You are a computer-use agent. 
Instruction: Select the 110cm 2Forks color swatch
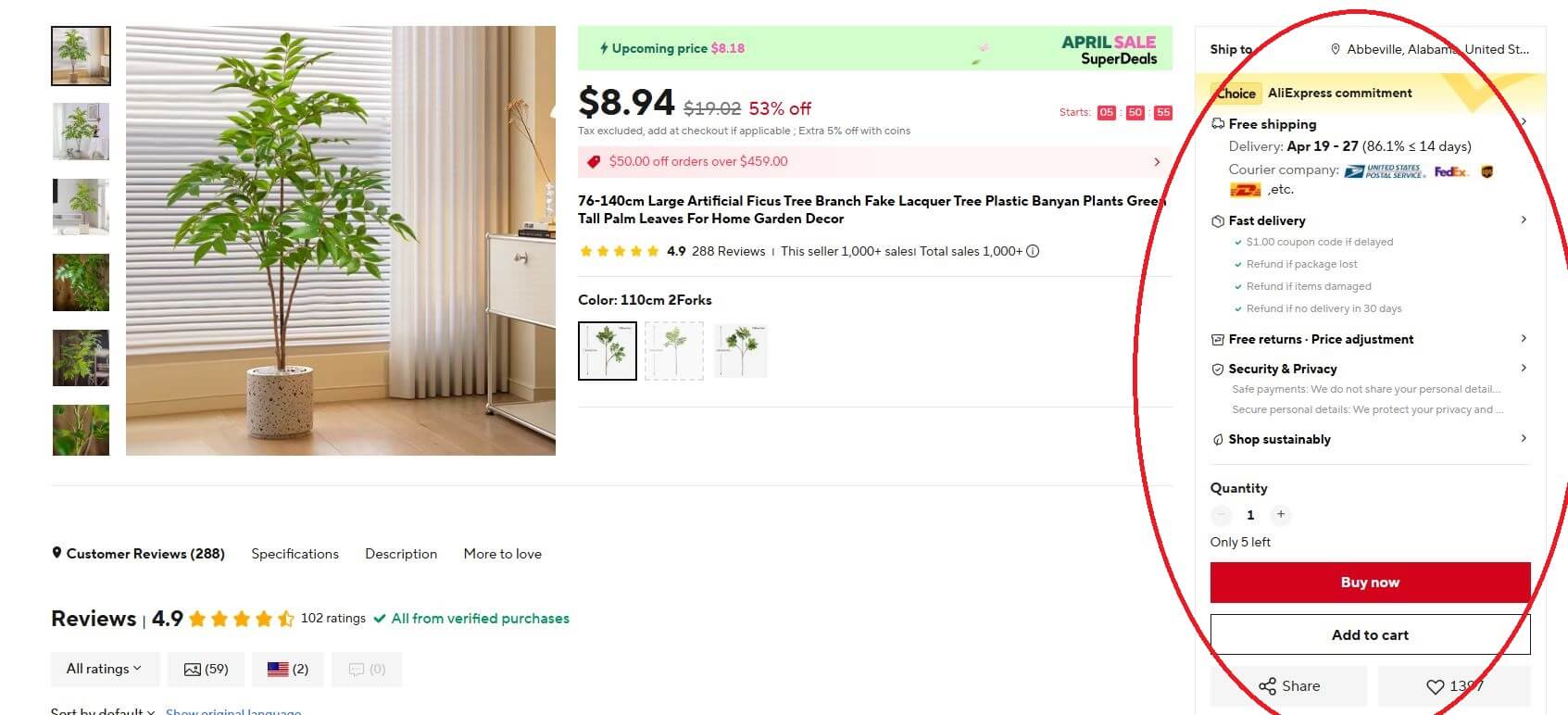607,350
